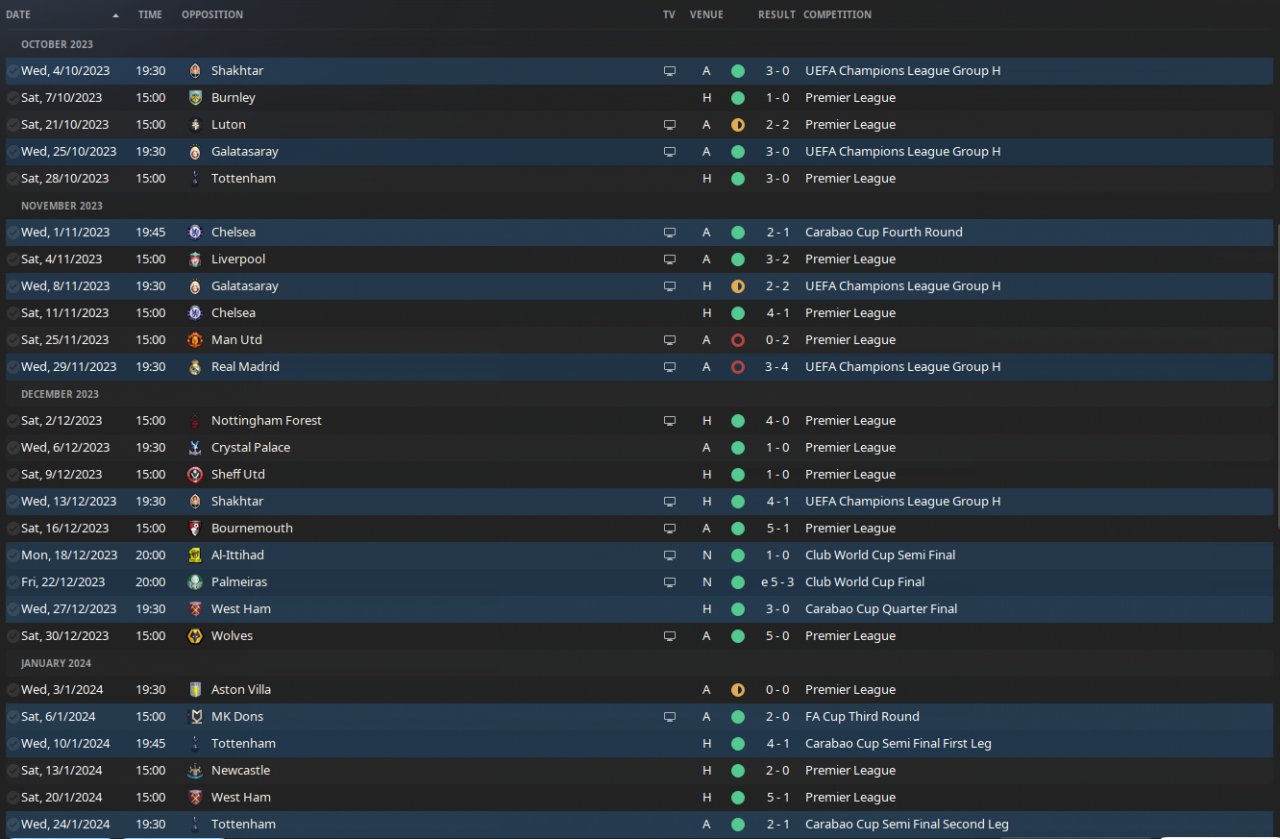
Task: Toggle the check circle beside Sat, 7/10/2023
Action: 12,98
